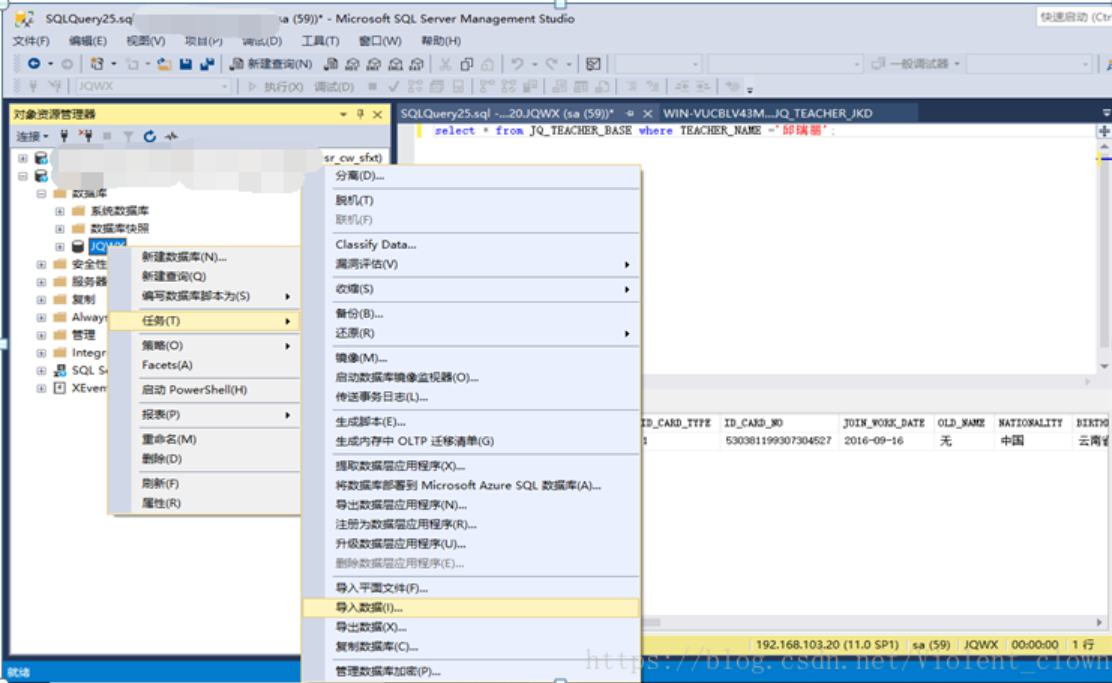The width and height of the screenshot is (1112, 683).
Task: Click the pin icon of 对象资源管理器 panel
Action: click(360, 114)
